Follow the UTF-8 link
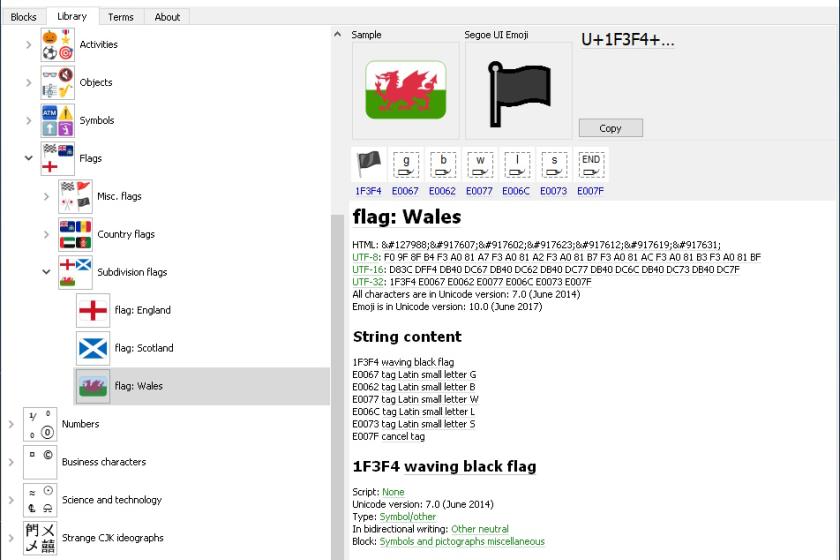Viewport: 840px width, 560px height. coord(365,257)
